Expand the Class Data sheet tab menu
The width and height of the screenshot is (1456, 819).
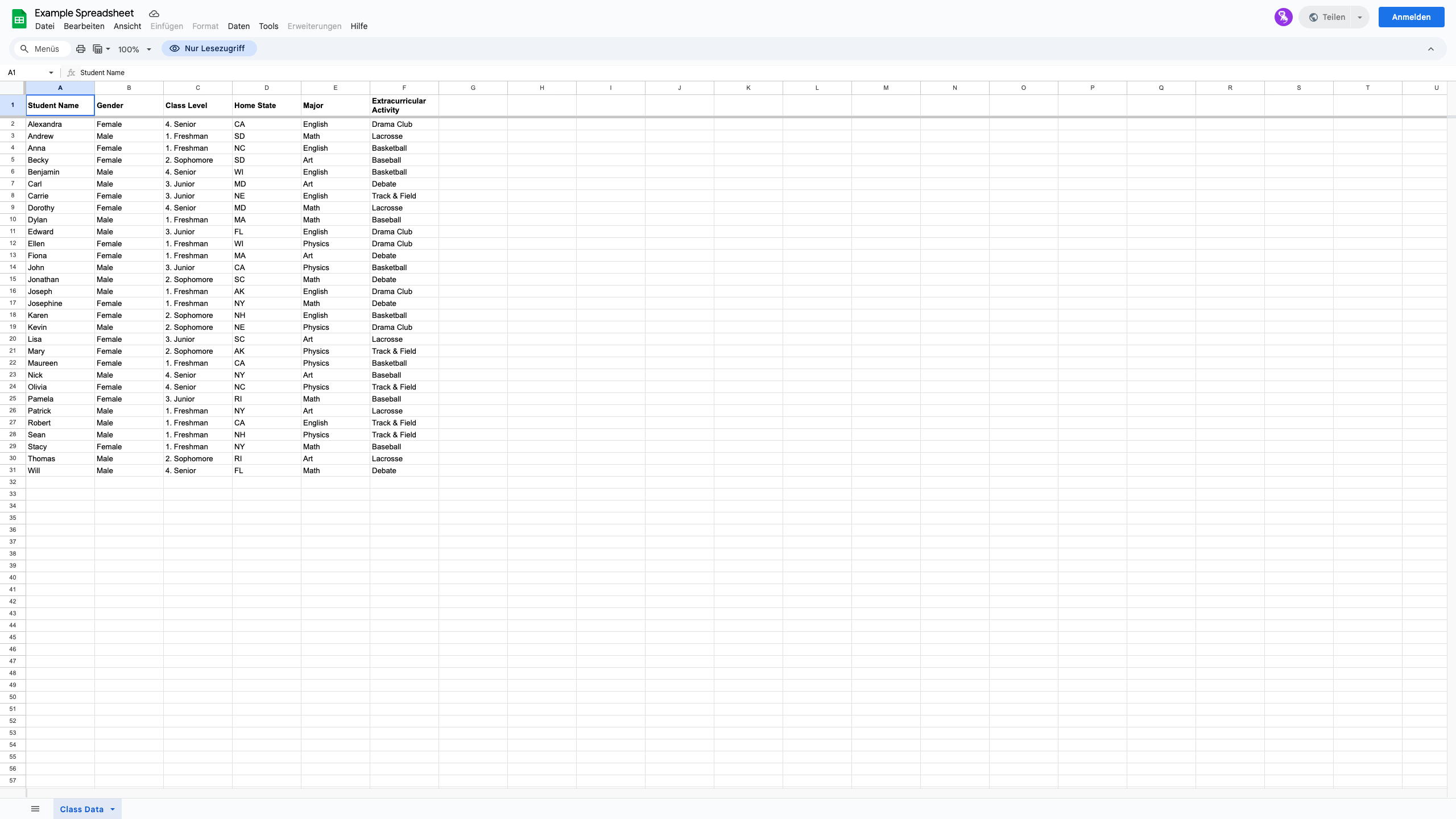pyautogui.click(x=111, y=808)
